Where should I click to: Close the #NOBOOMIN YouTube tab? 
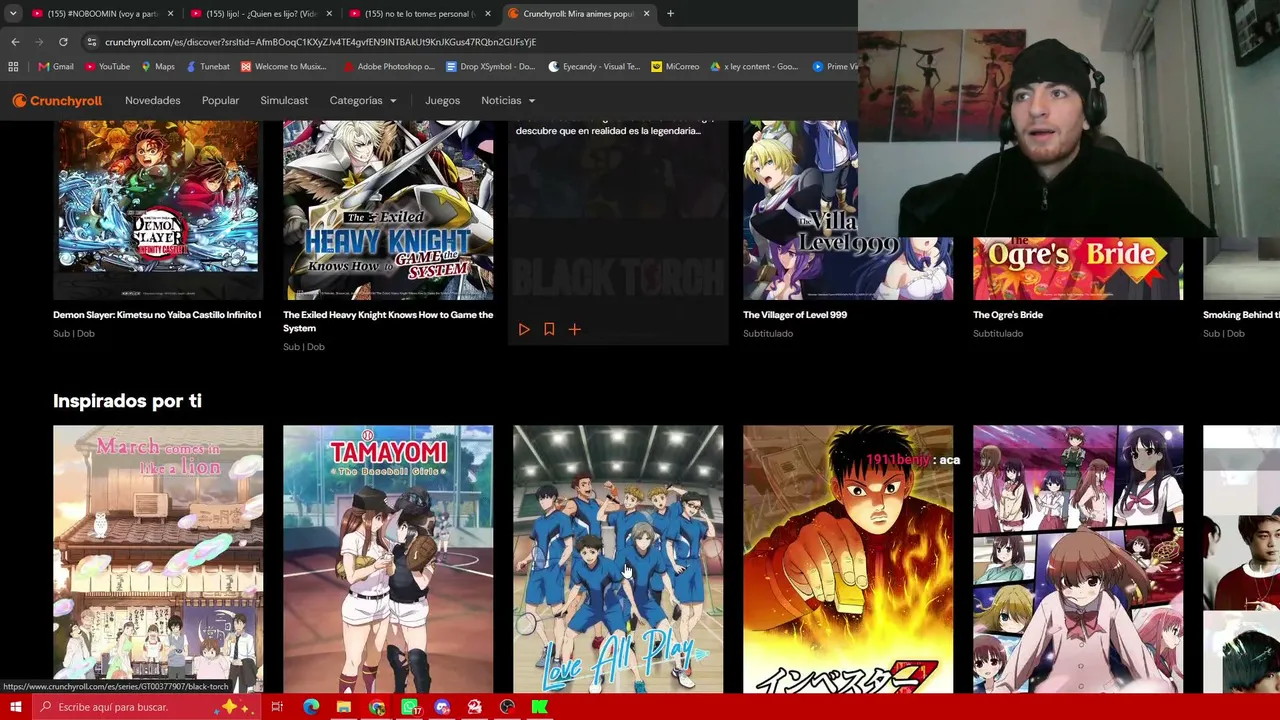click(170, 14)
